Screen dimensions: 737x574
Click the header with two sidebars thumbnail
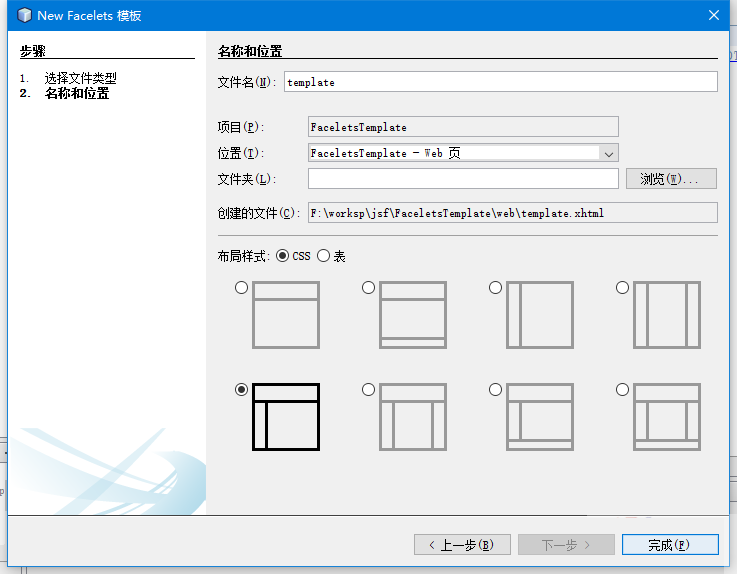[x=413, y=417]
